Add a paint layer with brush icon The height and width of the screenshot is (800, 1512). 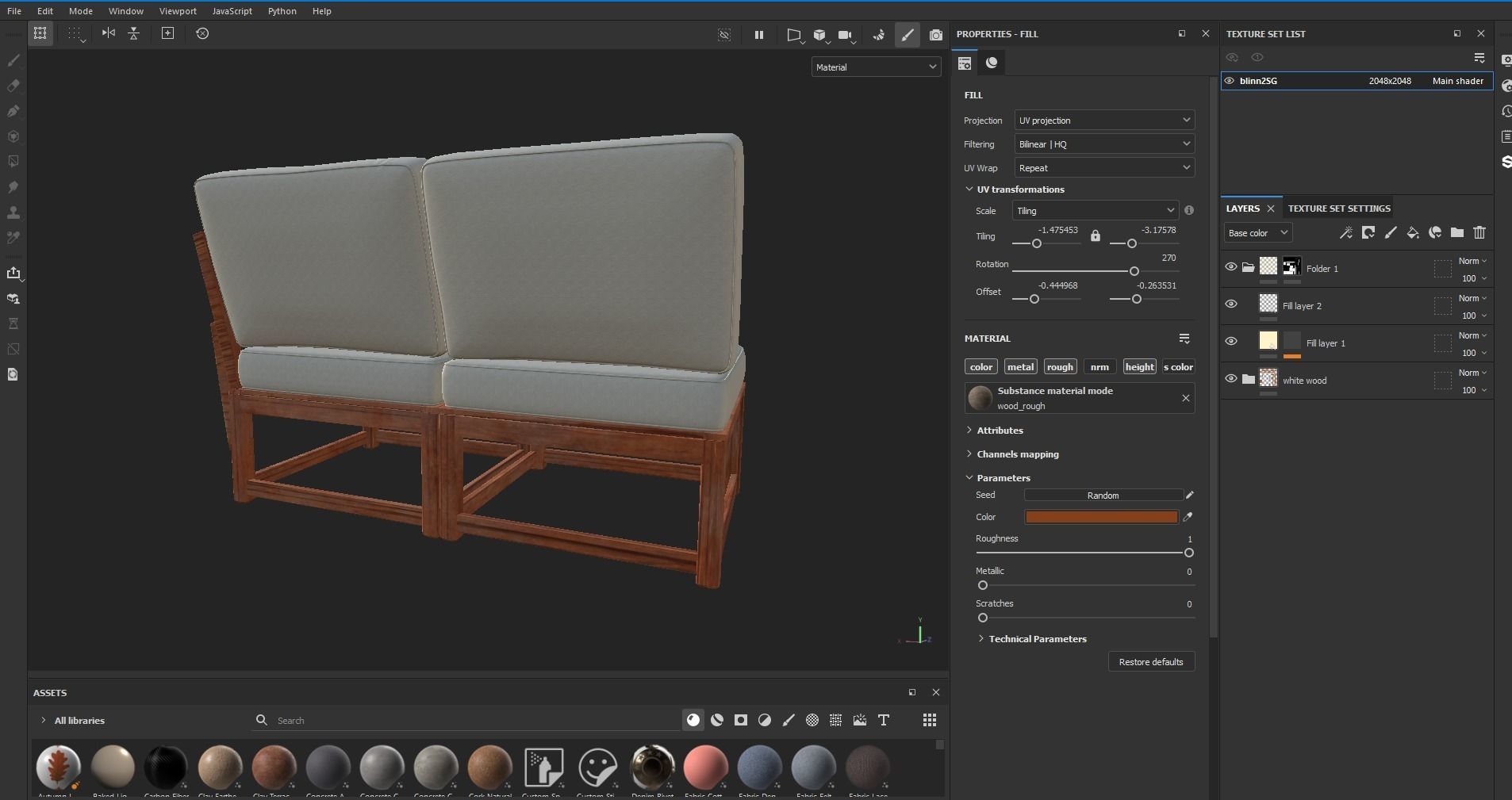1391,232
